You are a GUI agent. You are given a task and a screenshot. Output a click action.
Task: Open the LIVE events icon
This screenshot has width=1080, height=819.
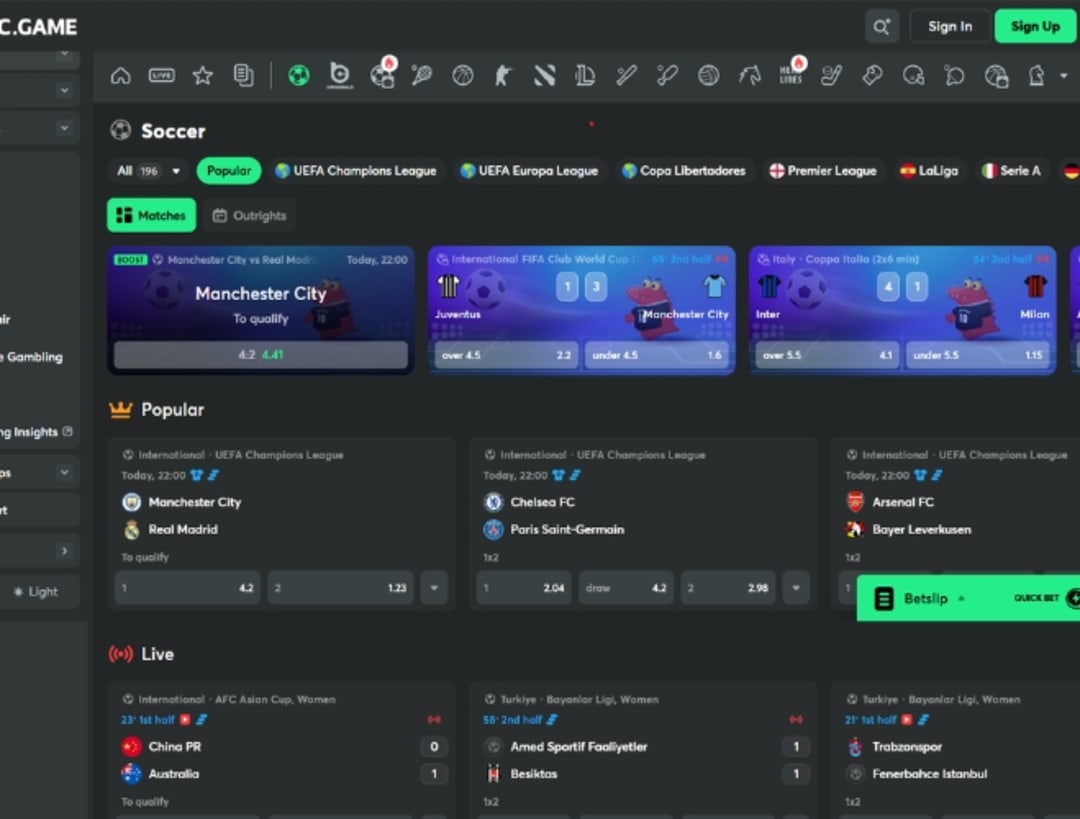162,75
